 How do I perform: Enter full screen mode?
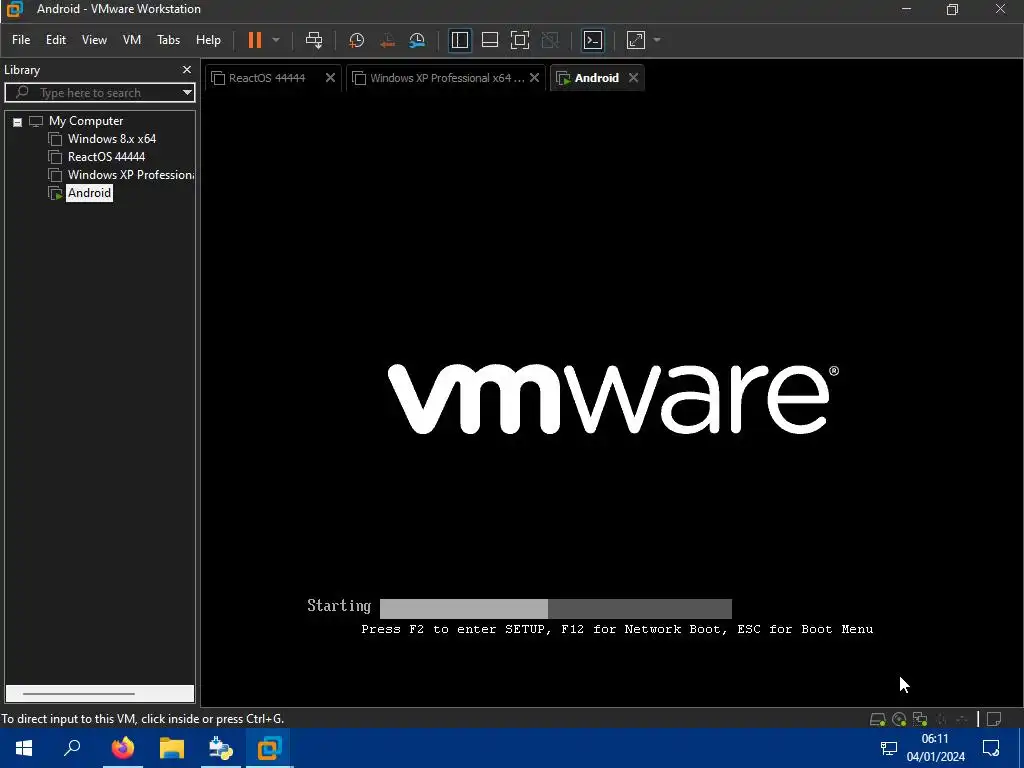[x=520, y=40]
